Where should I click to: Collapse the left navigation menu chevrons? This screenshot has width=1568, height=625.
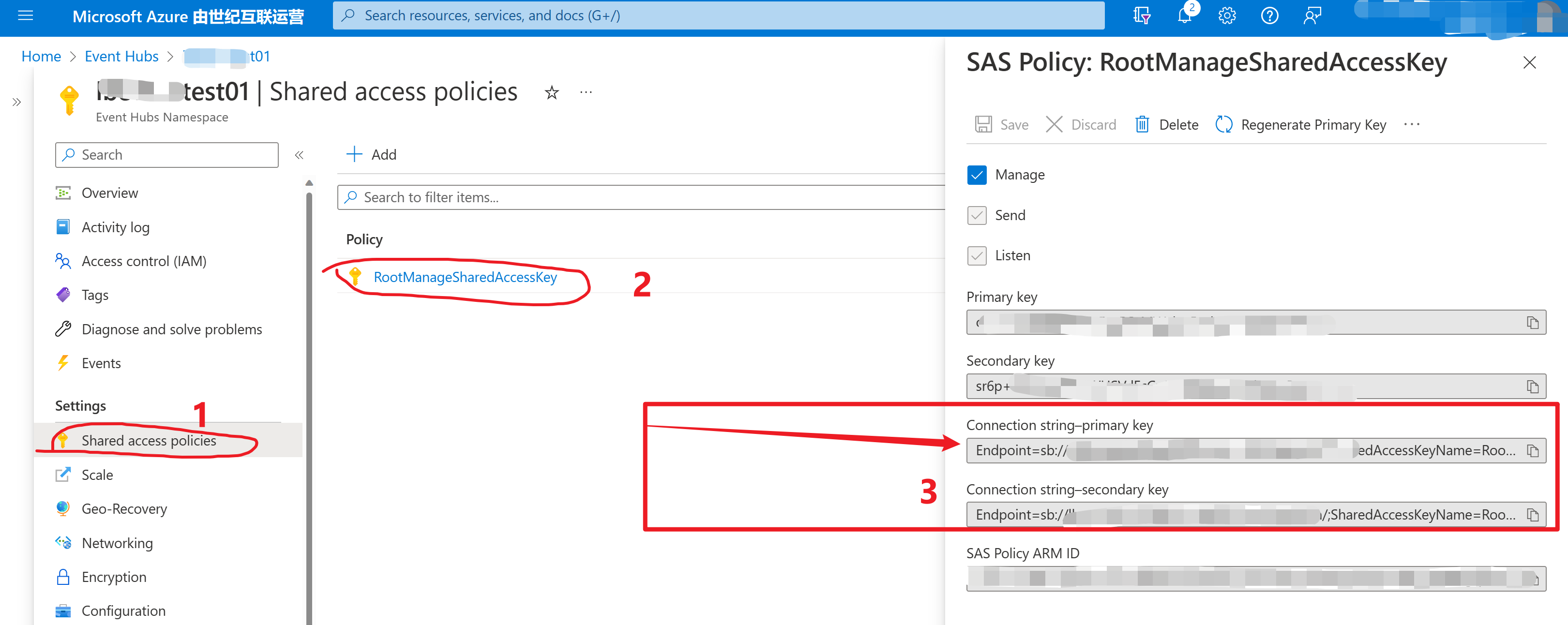coord(299,155)
